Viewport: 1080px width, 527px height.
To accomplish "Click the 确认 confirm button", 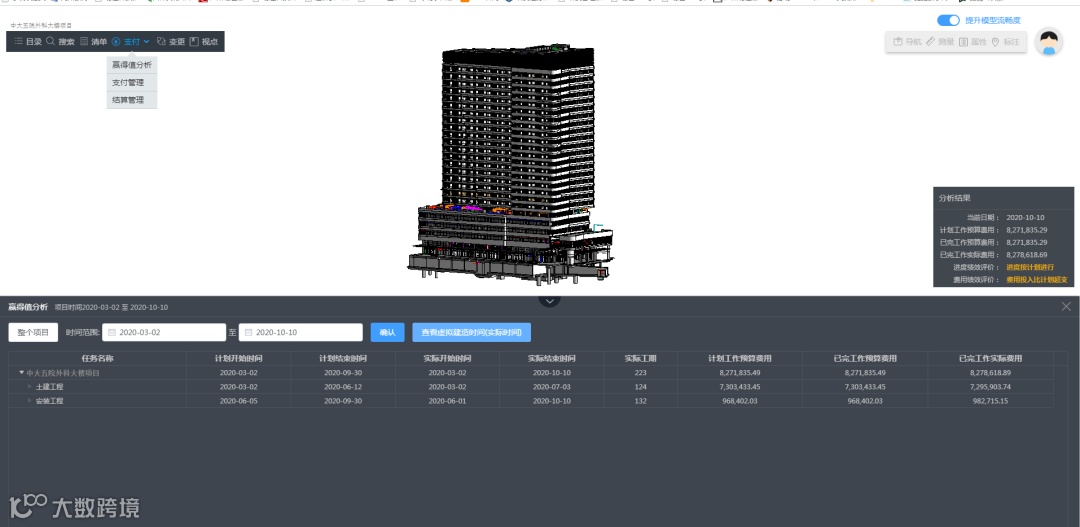I will pyautogui.click(x=387, y=332).
